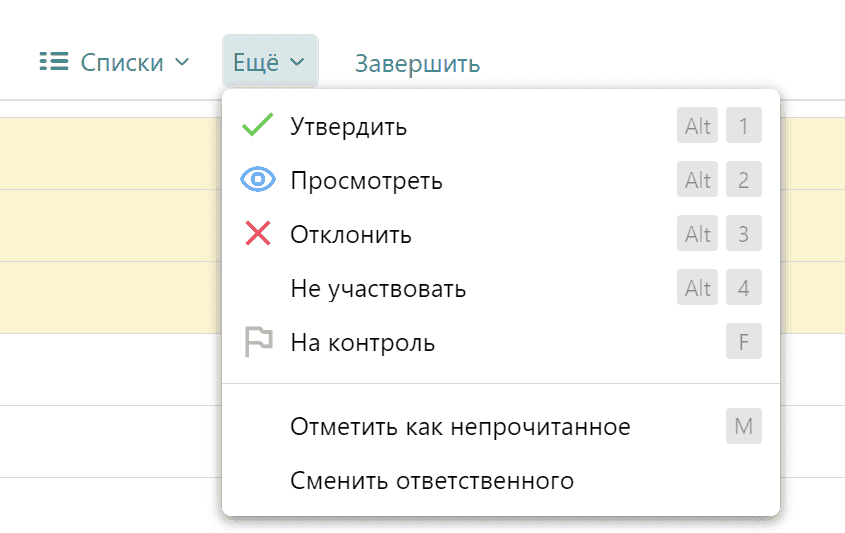Open the Списки text label

(122, 62)
